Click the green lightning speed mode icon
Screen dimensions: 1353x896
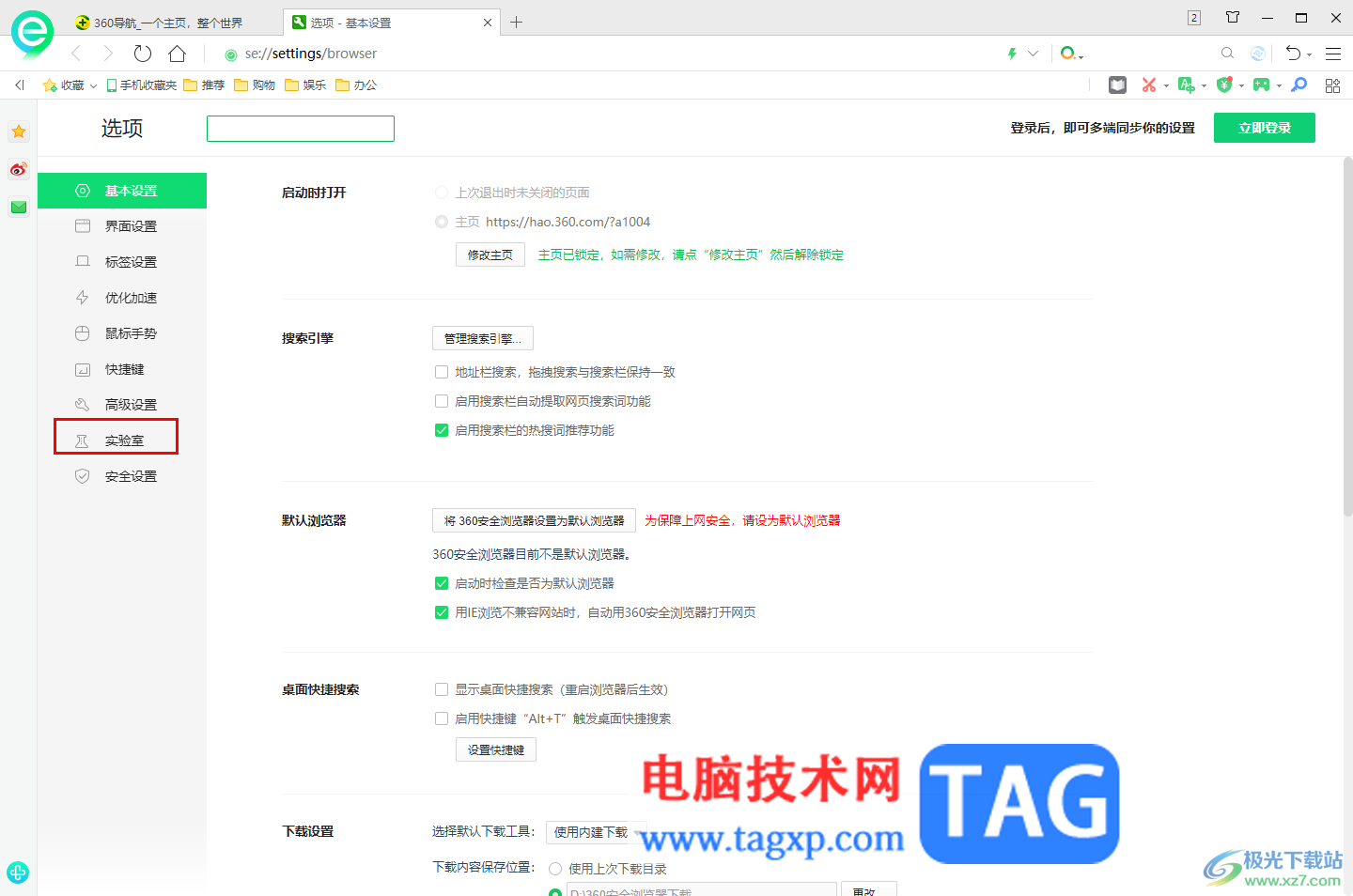tap(1012, 54)
